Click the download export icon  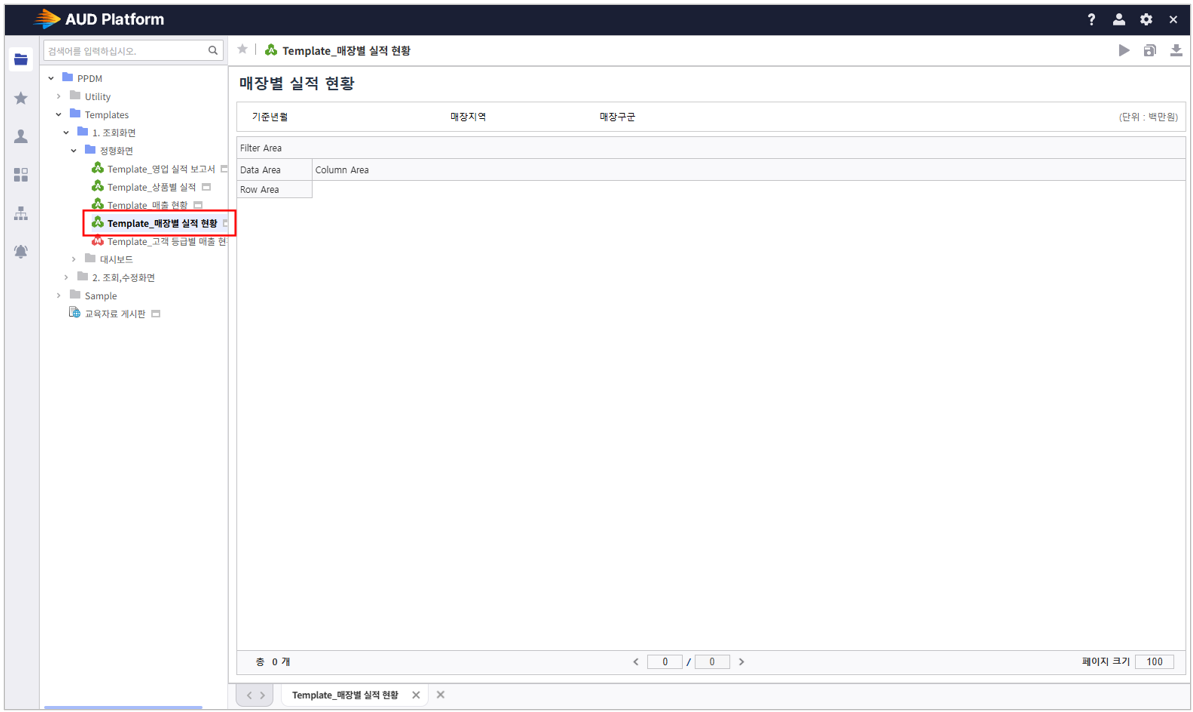[1176, 50]
